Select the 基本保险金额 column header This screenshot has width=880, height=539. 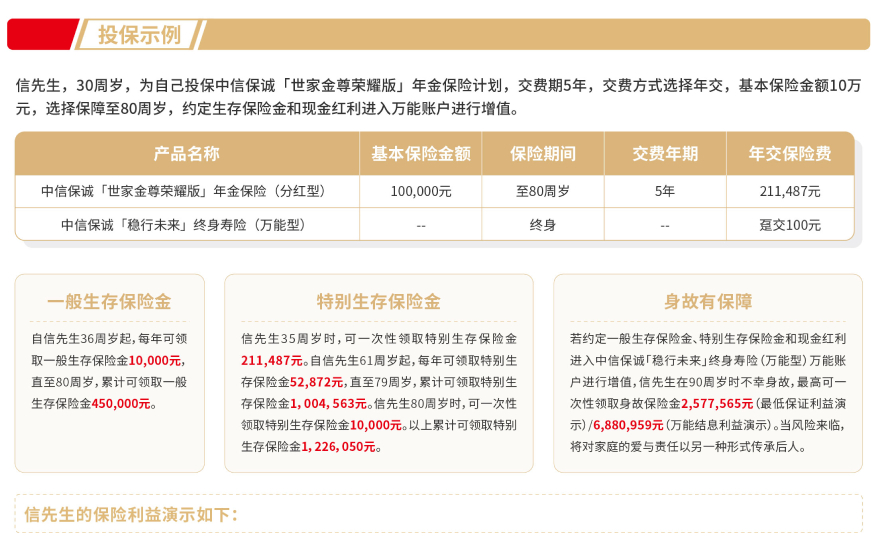421,153
